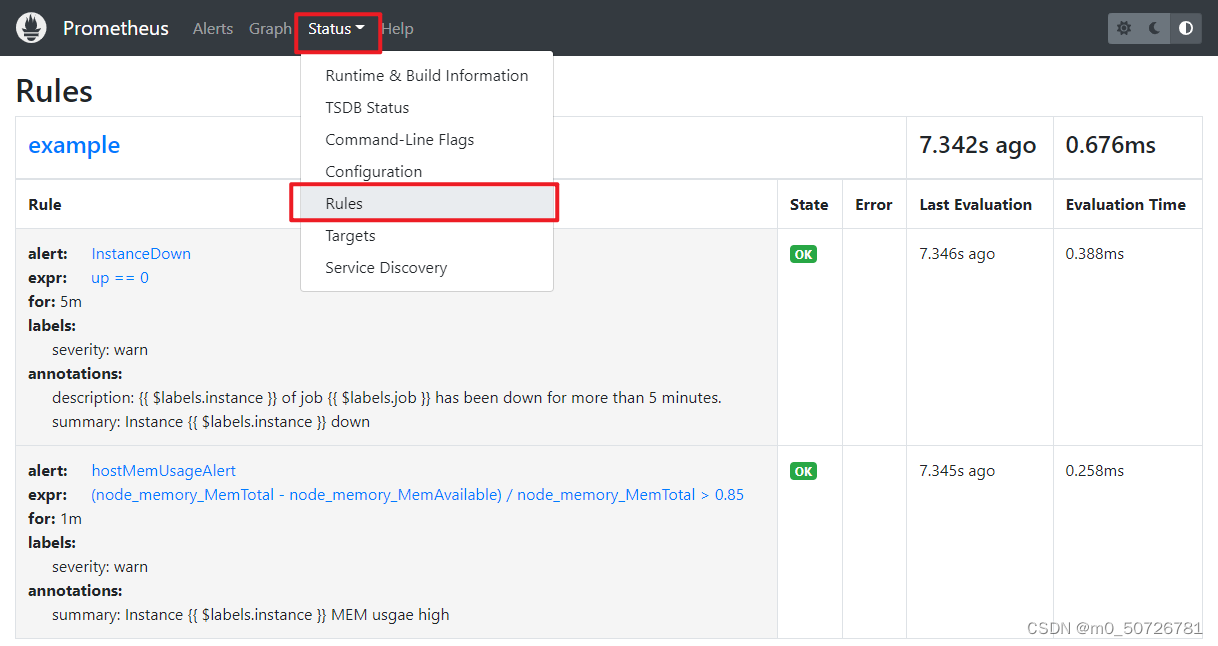Switch to the dark theme moon icon

click(1155, 28)
